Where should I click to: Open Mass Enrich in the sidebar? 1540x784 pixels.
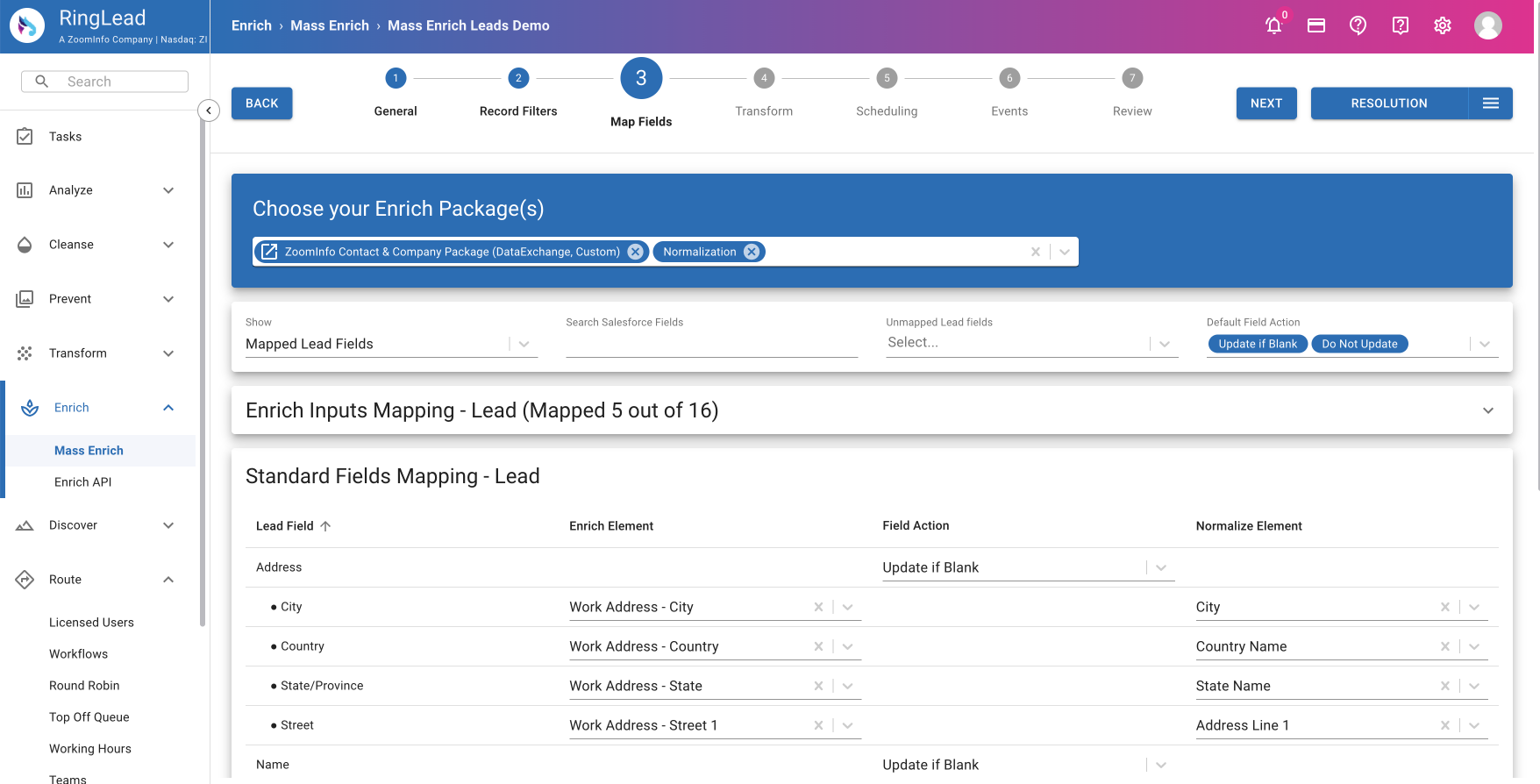(89, 451)
